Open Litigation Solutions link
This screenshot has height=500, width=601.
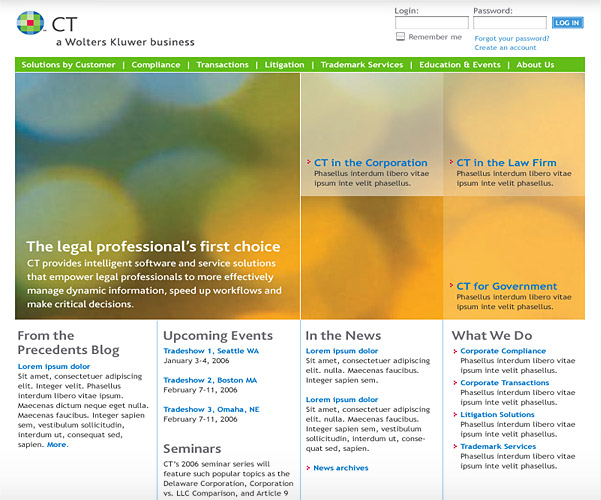coord(497,414)
